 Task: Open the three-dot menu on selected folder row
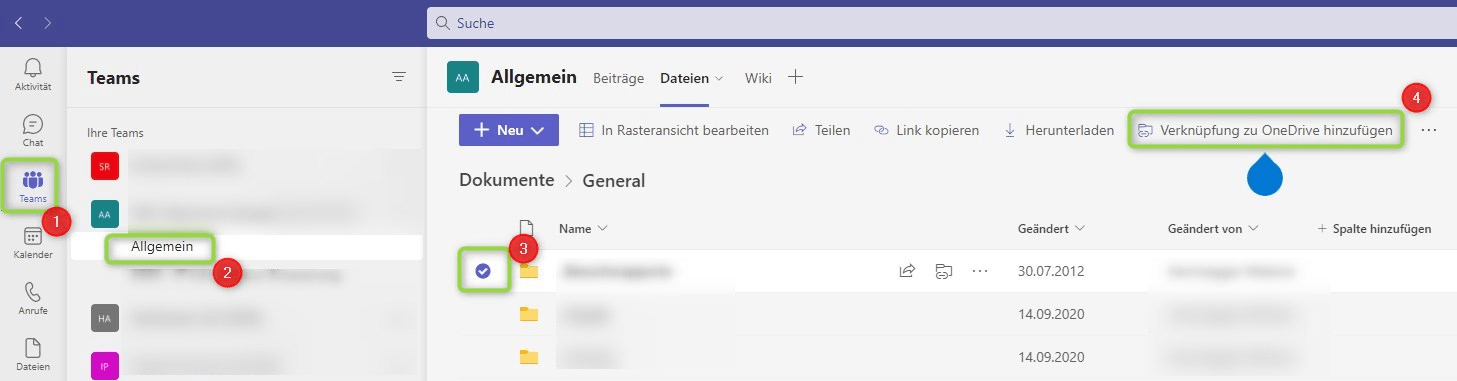pos(980,271)
